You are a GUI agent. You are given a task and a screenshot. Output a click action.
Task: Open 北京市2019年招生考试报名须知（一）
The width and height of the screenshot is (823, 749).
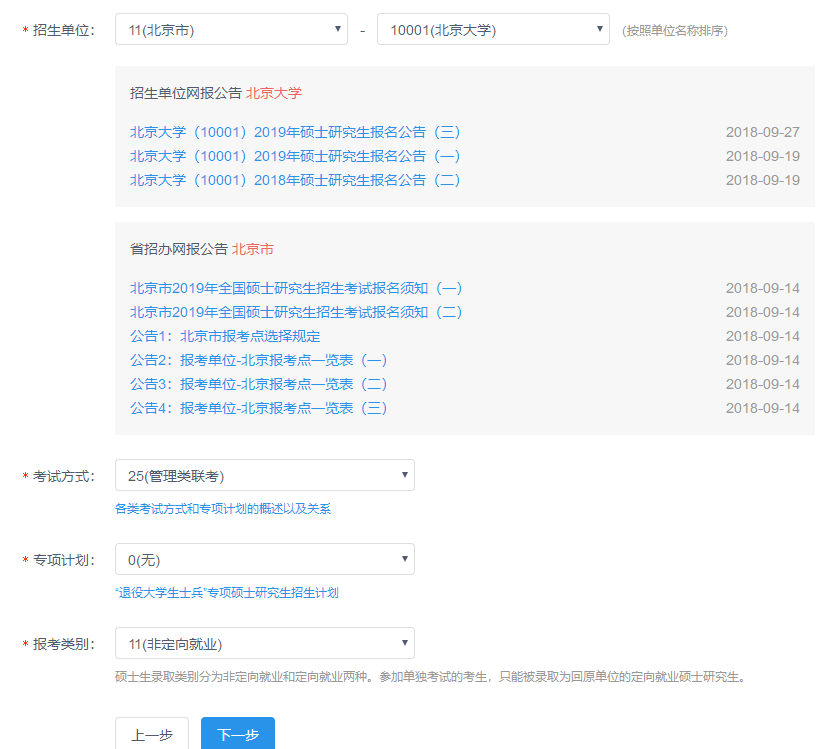tap(296, 288)
